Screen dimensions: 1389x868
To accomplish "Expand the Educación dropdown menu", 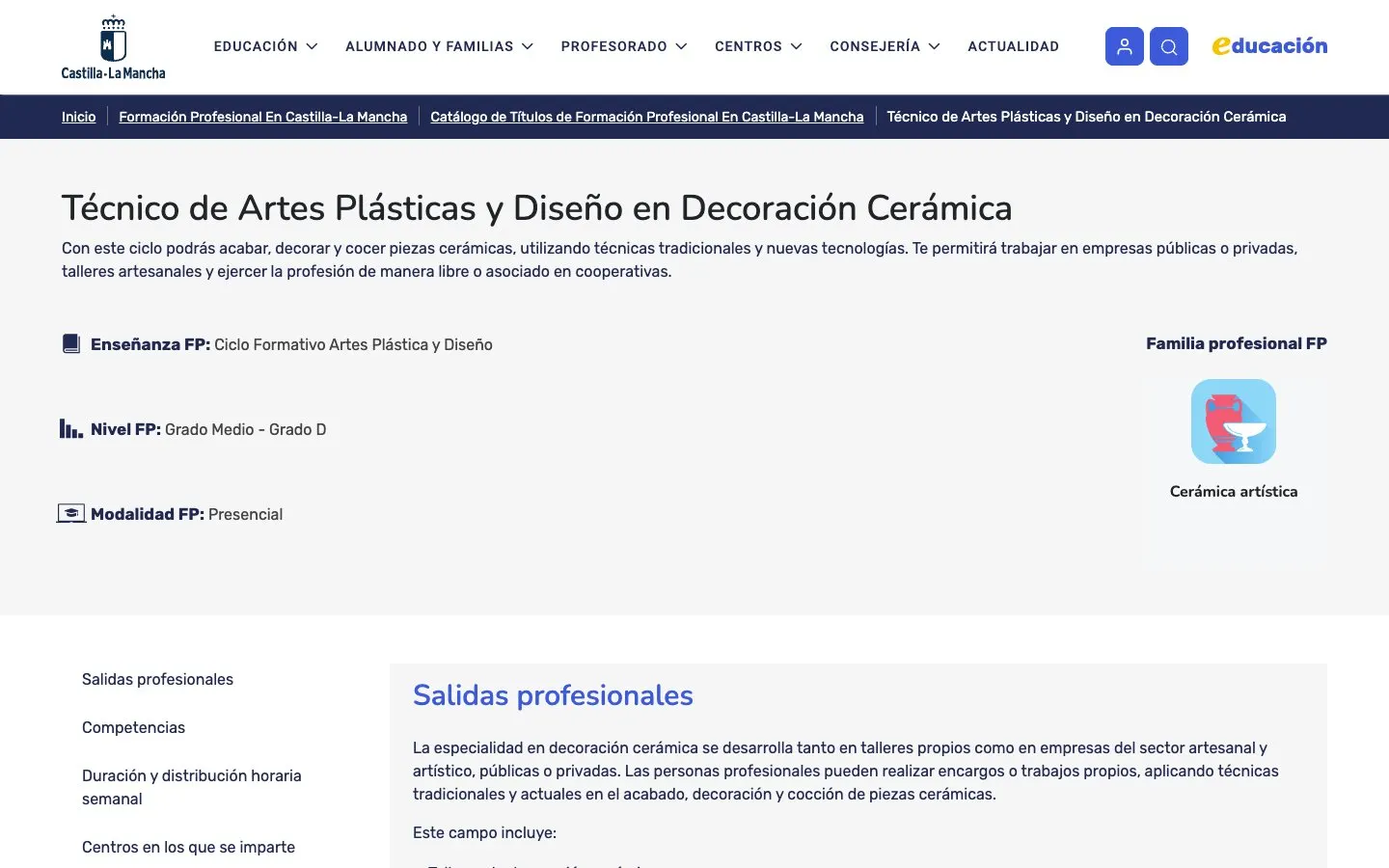I will tap(265, 46).
